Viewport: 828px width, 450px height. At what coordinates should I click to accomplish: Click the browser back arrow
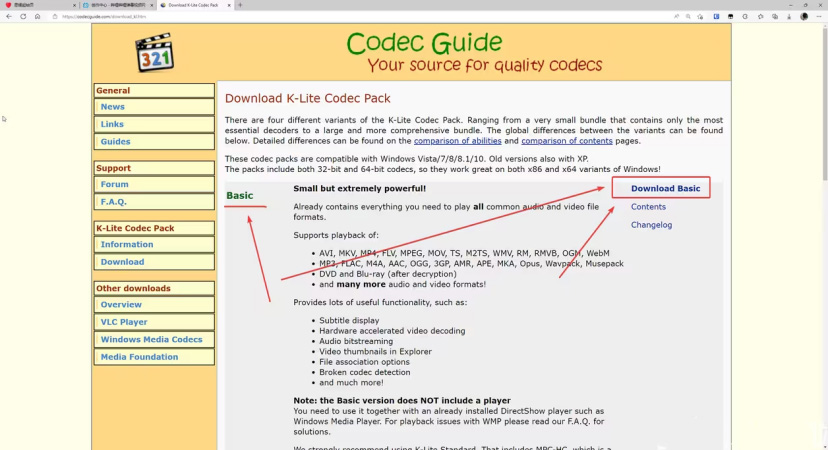click(9, 16)
